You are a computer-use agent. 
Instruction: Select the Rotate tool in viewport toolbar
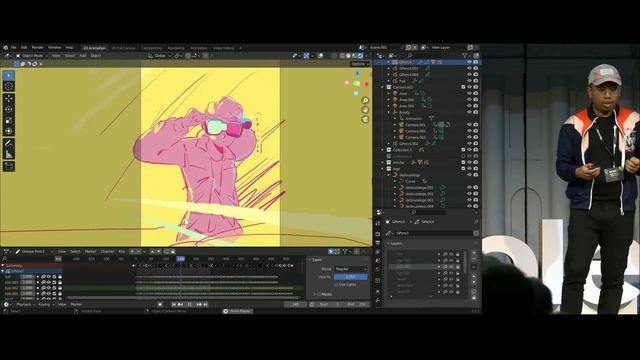pos(9,109)
